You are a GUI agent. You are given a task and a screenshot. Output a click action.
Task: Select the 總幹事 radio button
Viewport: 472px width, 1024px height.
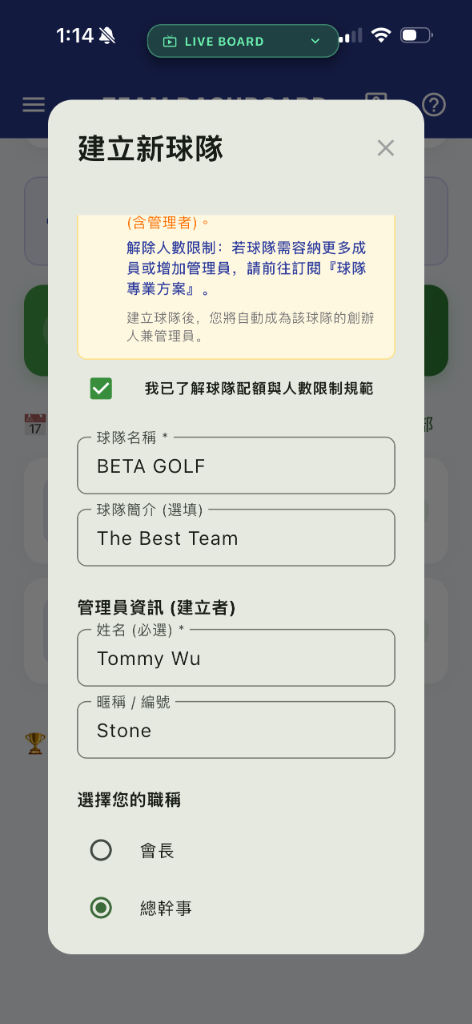pyautogui.click(x=101, y=908)
